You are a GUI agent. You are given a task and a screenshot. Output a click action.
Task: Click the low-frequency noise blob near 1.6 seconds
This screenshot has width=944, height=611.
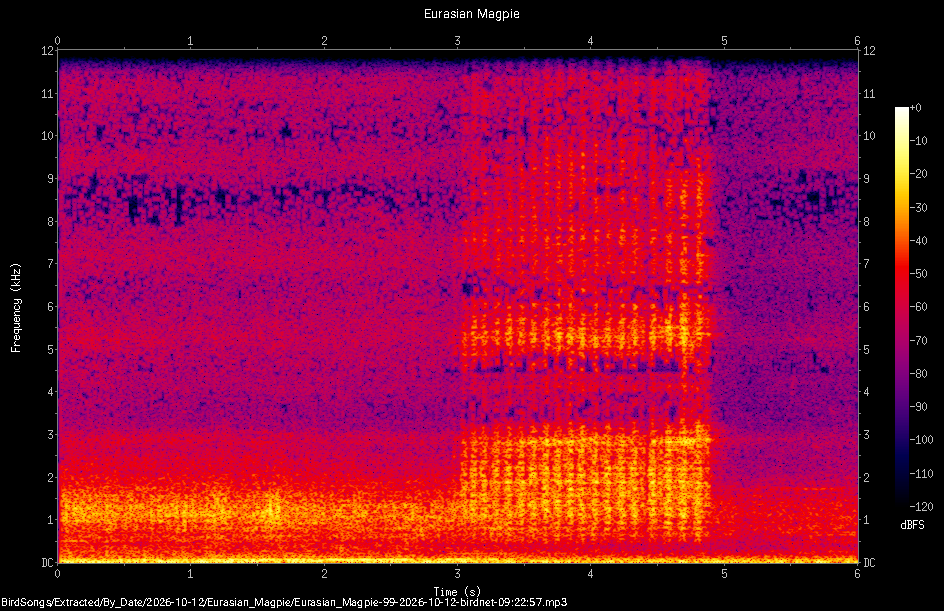click(x=272, y=505)
